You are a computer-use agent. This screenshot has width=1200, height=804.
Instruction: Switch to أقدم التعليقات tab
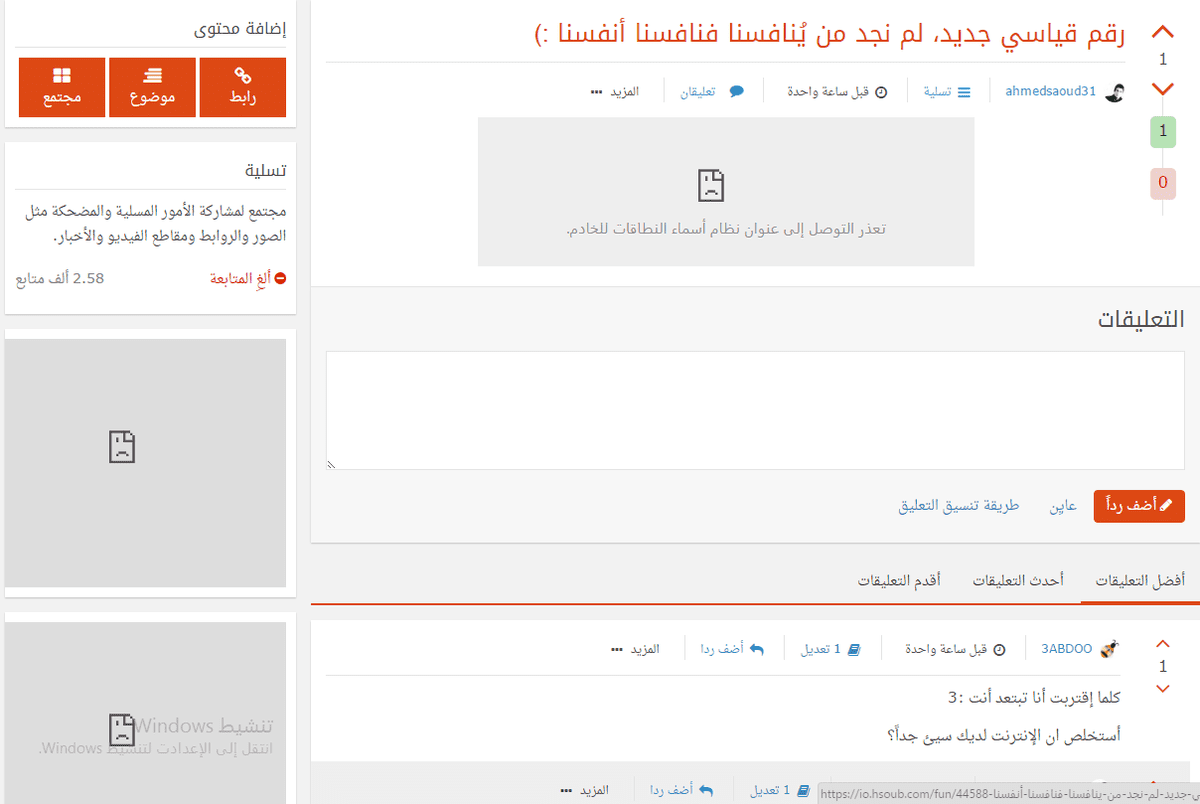[900, 581]
